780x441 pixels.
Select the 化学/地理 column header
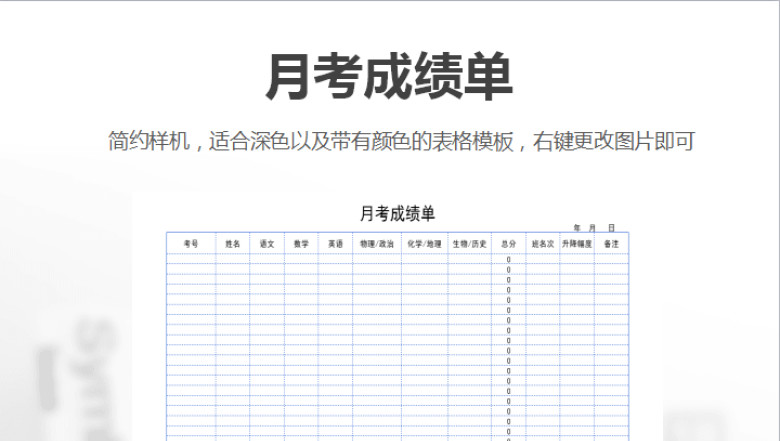coord(424,244)
